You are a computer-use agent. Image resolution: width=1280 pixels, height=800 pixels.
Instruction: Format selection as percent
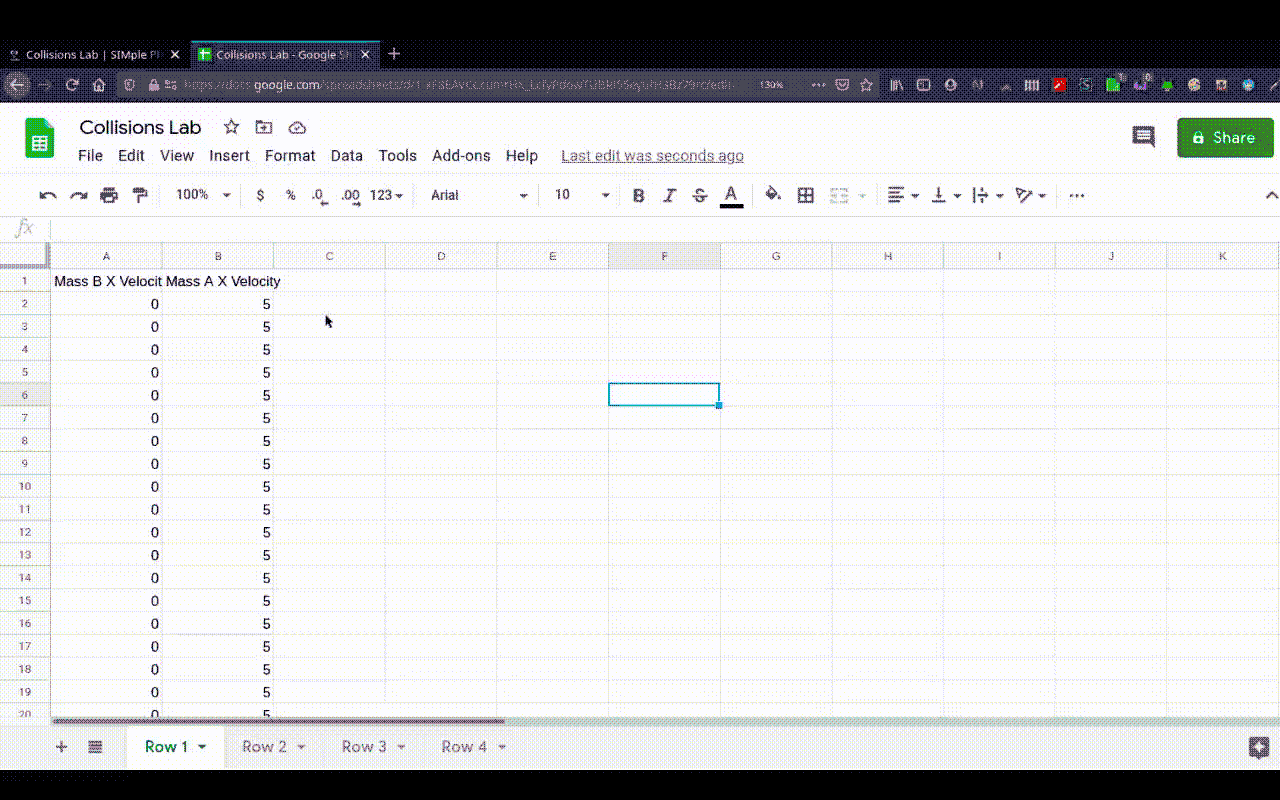point(290,195)
